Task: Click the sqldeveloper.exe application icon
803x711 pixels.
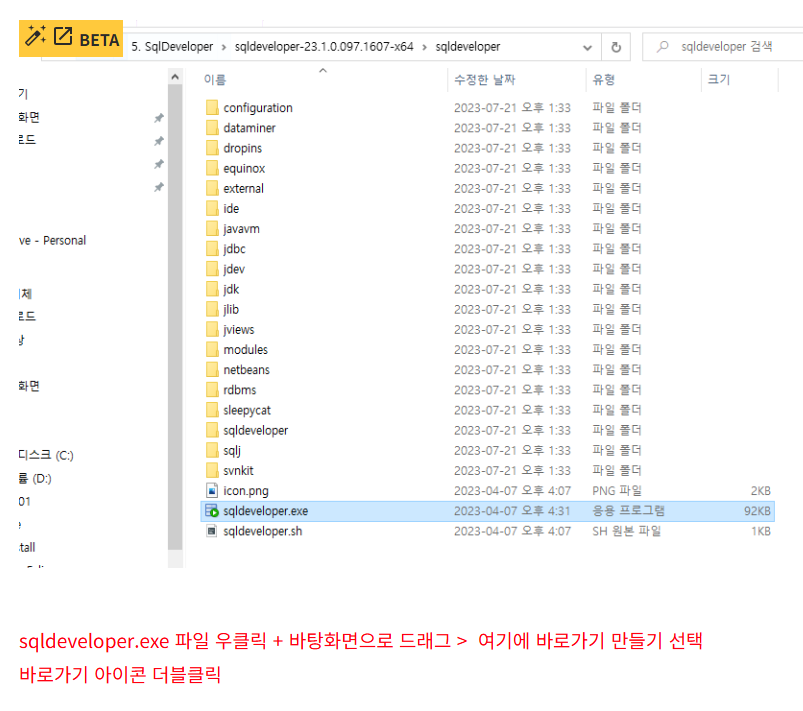Action: point(212,511)
